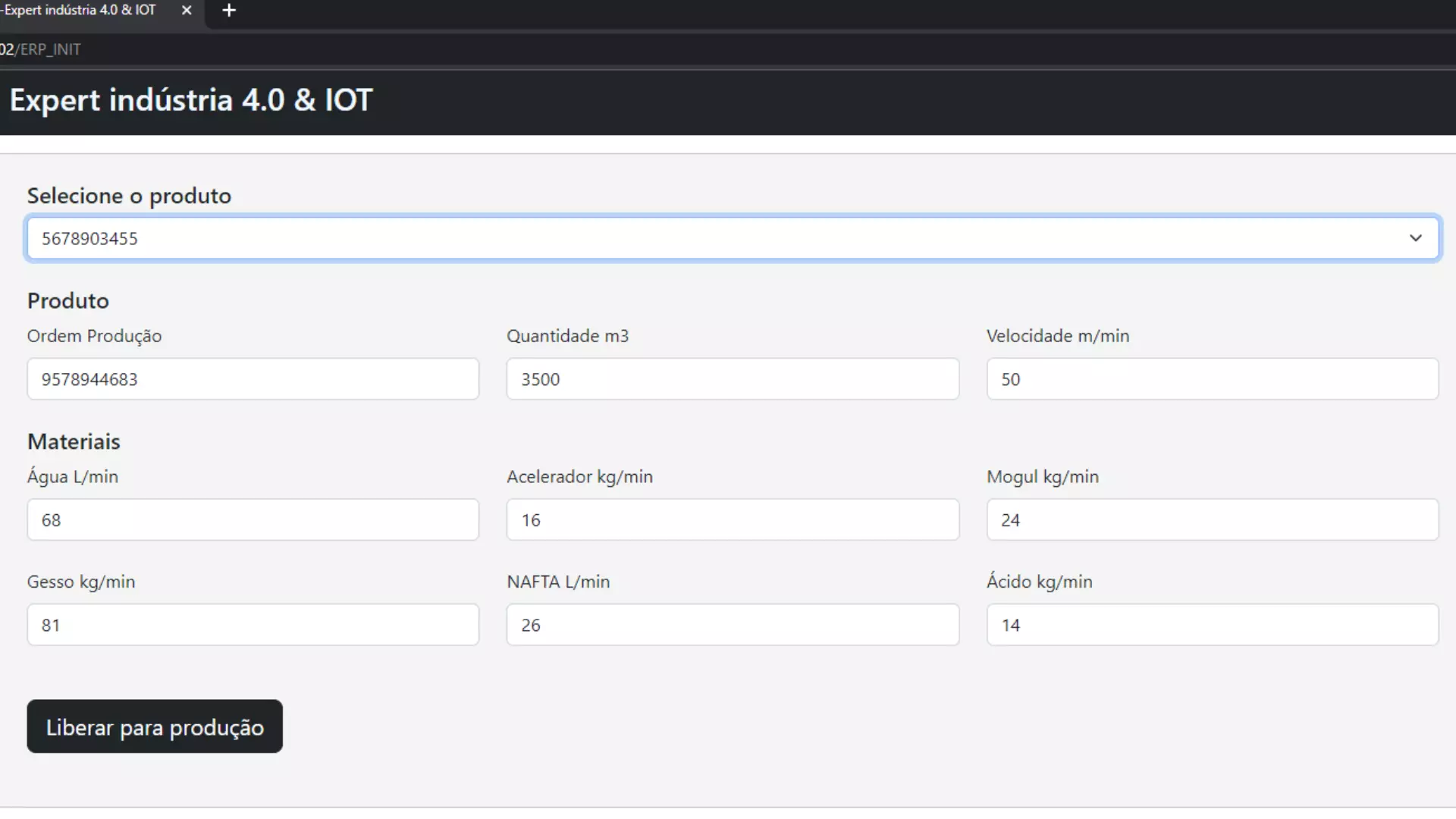Close the Expert indústria 4.0 & IOT tab

coord(186,10)
